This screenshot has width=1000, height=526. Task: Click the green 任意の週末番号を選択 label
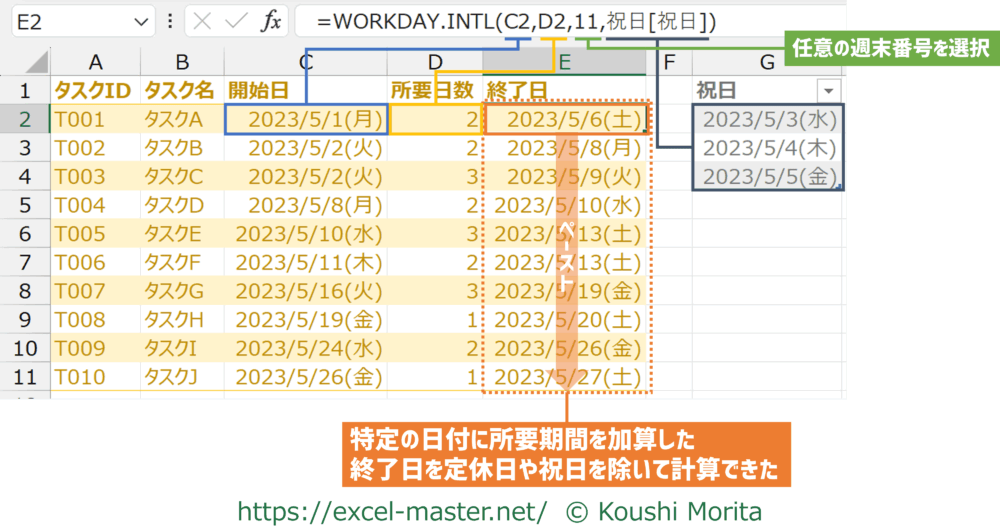(x=890, y=46)
